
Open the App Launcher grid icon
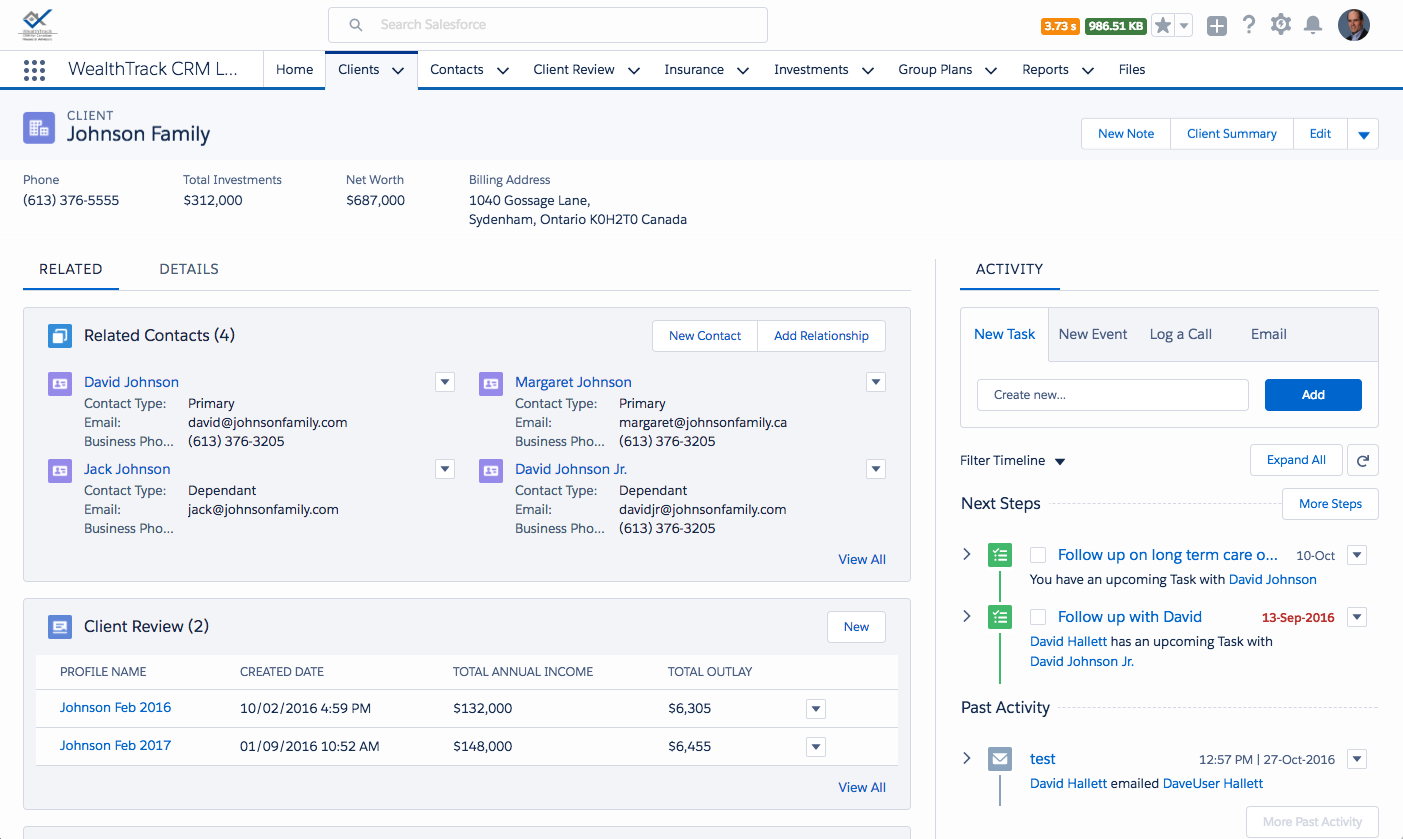tap(35, 70)
